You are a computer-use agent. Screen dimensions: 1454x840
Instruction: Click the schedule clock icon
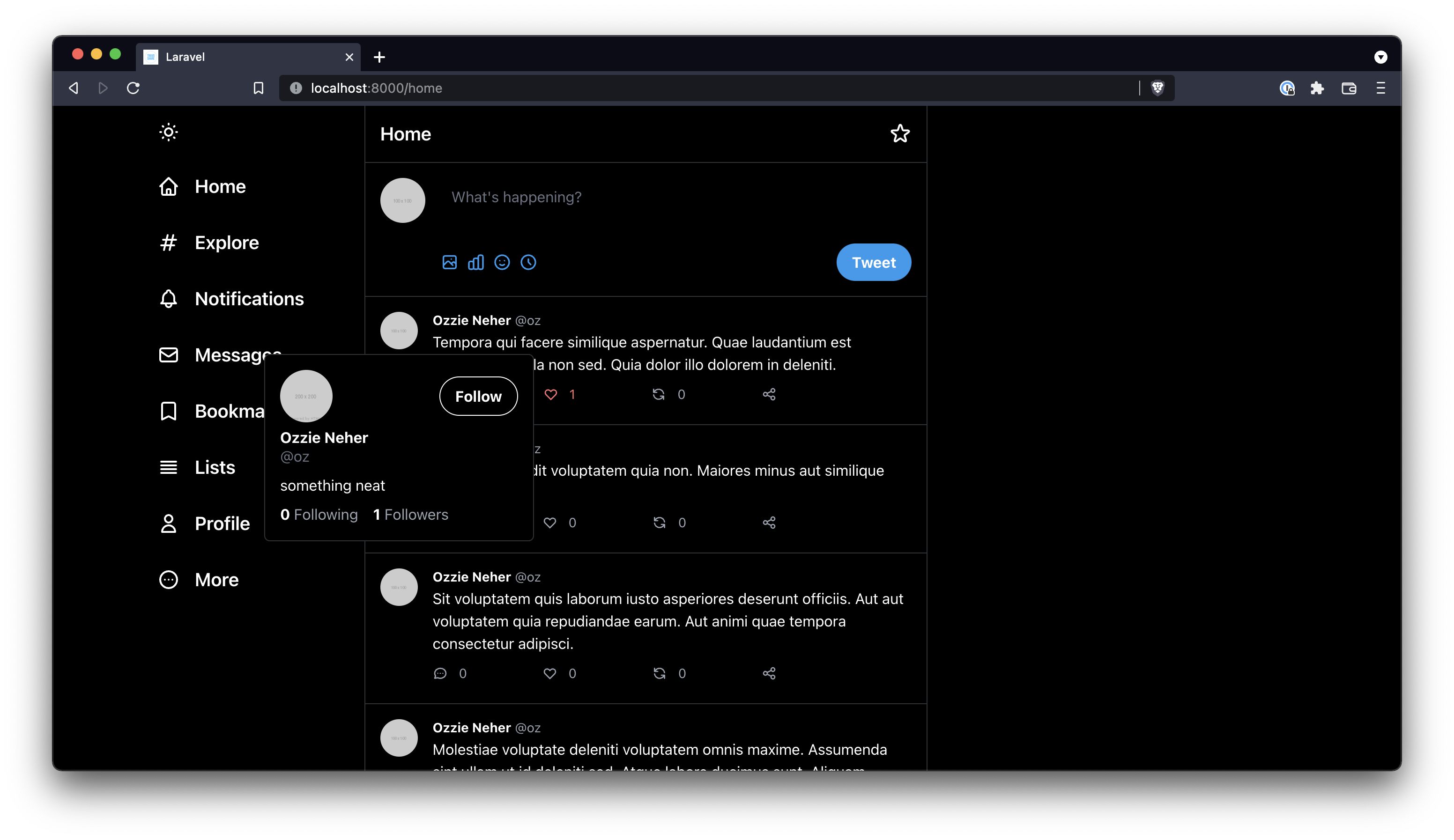pyautogui.click(x=528, y=263)
